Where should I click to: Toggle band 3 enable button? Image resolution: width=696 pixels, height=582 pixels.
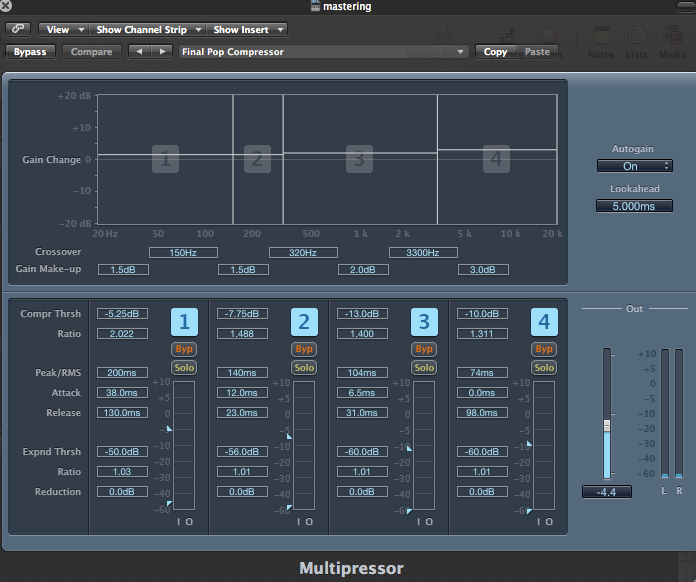pyautogui.click(x=424, y=322)
